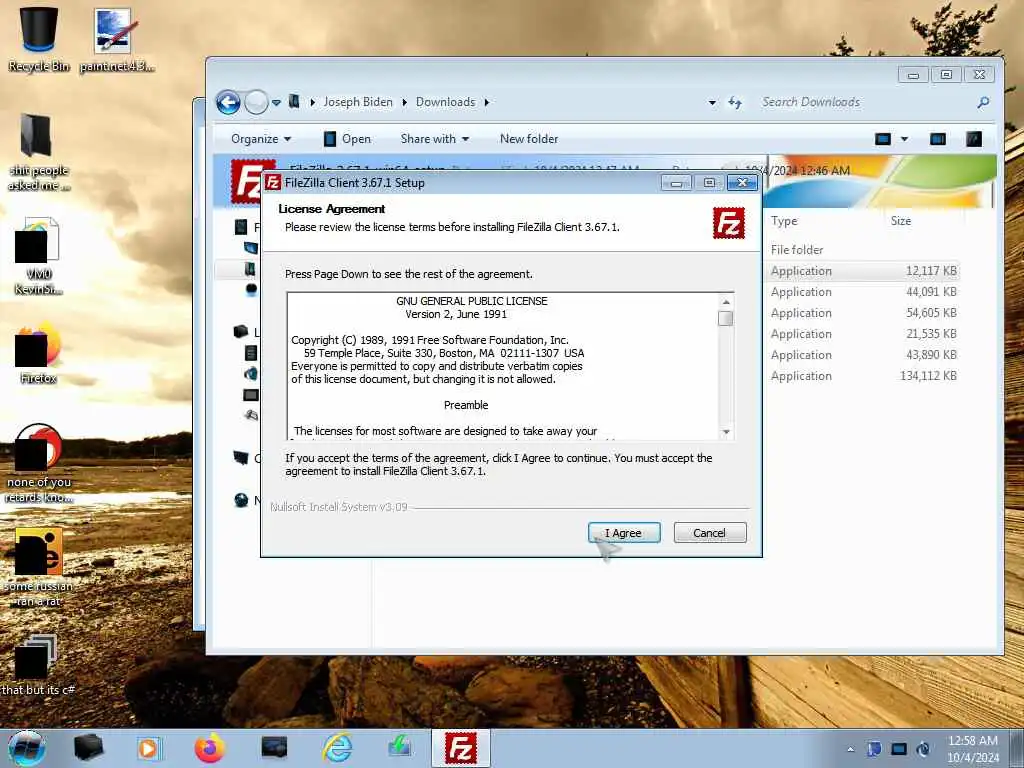Cancel the FileZilla setup dialog

click(709, 533)
